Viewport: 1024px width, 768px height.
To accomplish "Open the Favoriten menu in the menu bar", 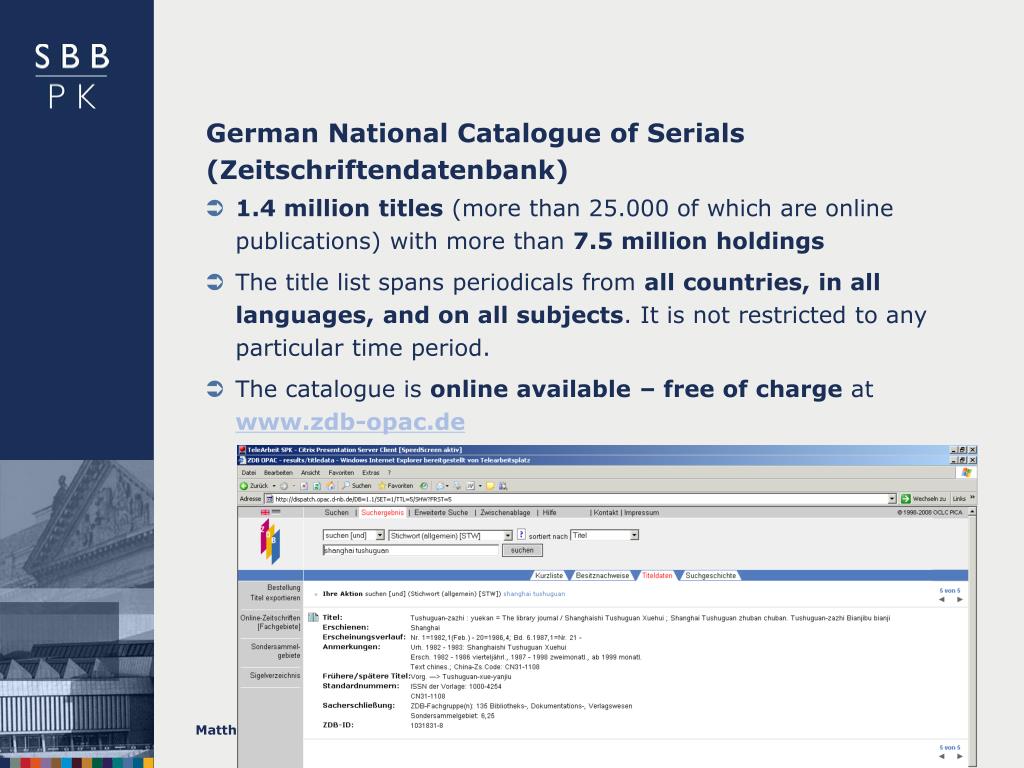I will [x=342, y=473].
